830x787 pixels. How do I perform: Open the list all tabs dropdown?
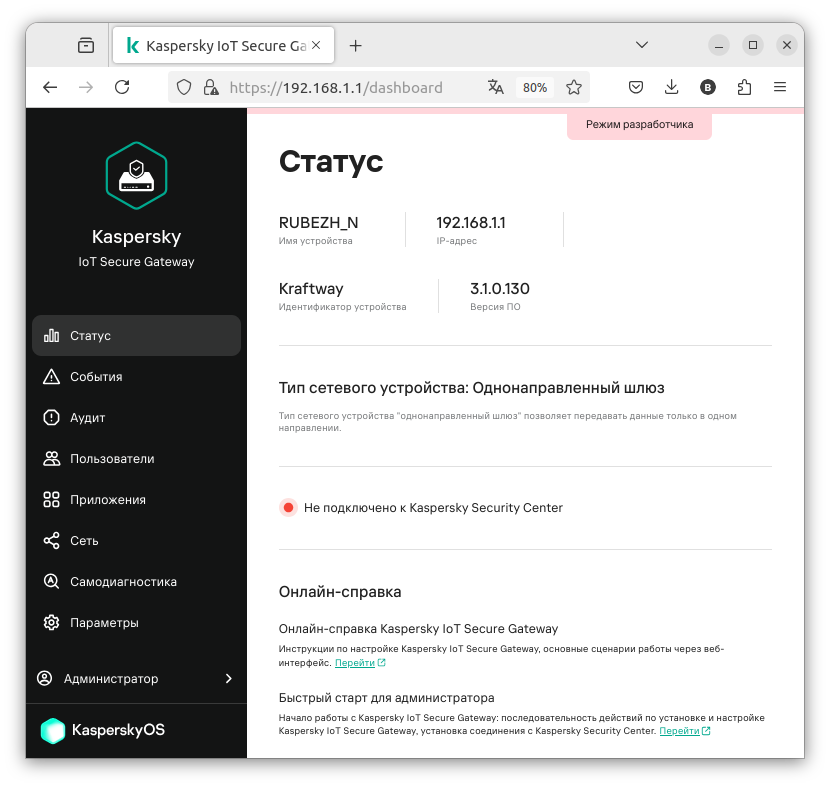pos(642,45)
